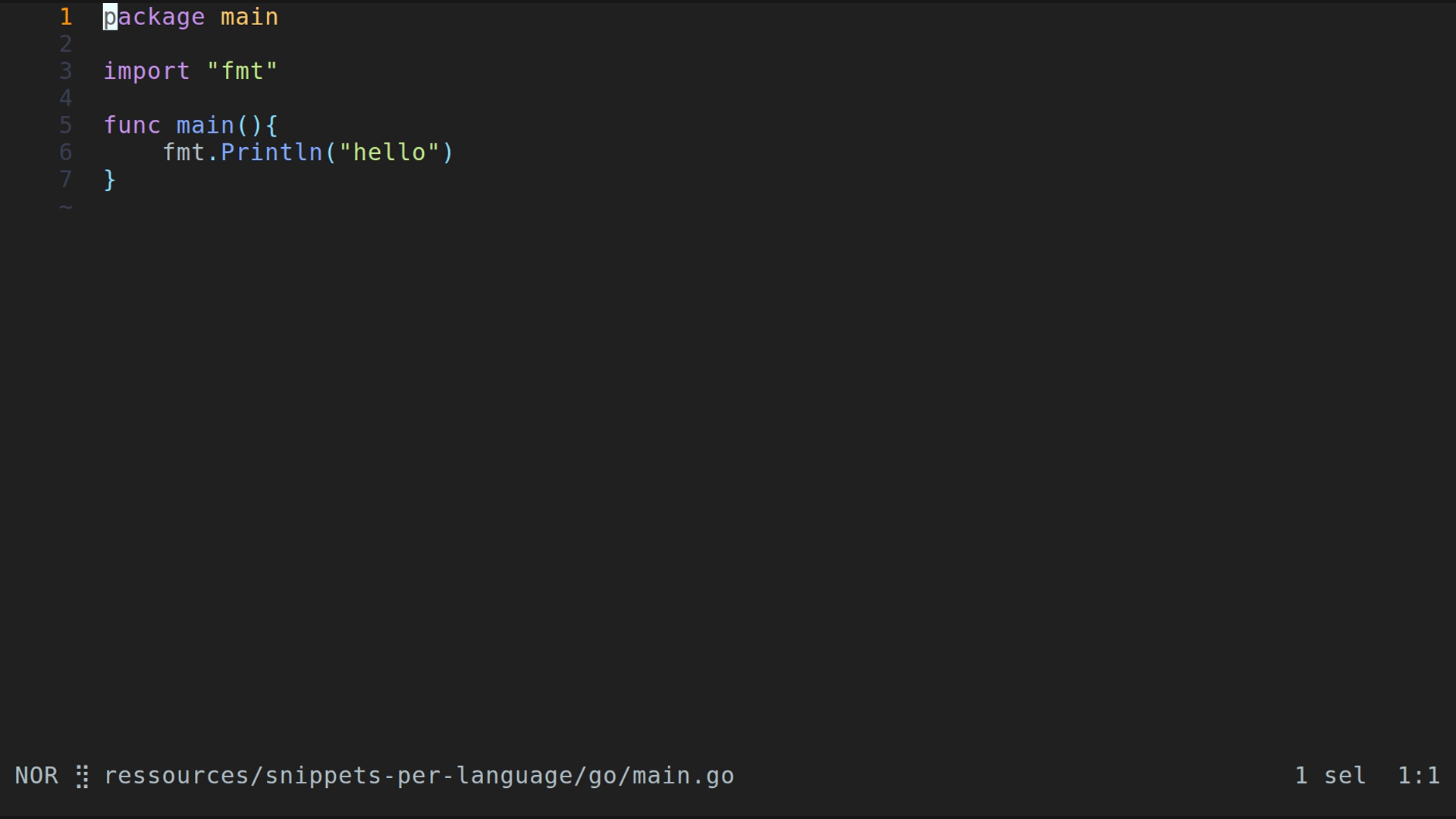Click line number 1 in the gutter
1456x819 pixels.
tap(66, 17)
